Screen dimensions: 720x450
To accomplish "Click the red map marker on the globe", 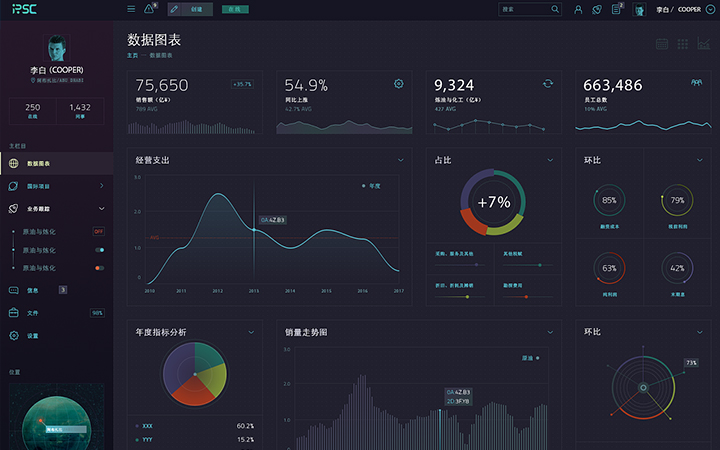I will point(41,420).
